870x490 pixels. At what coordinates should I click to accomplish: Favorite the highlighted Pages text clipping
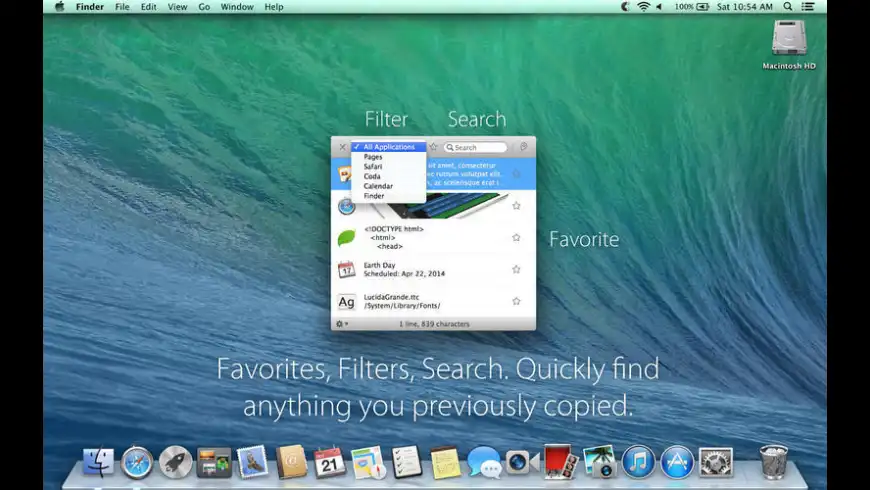point(516,174)
